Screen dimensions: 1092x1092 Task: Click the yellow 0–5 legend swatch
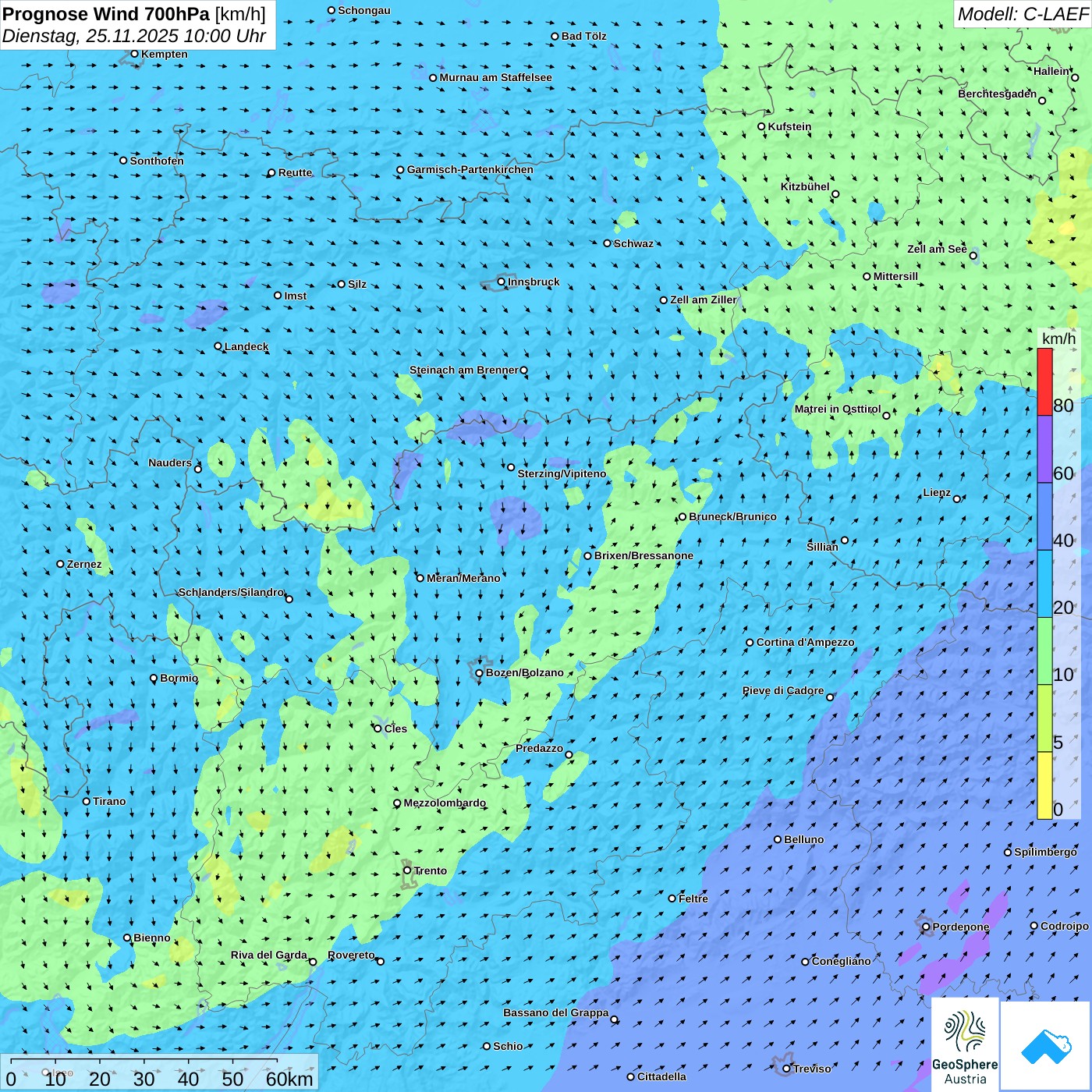pos(1044,785)
